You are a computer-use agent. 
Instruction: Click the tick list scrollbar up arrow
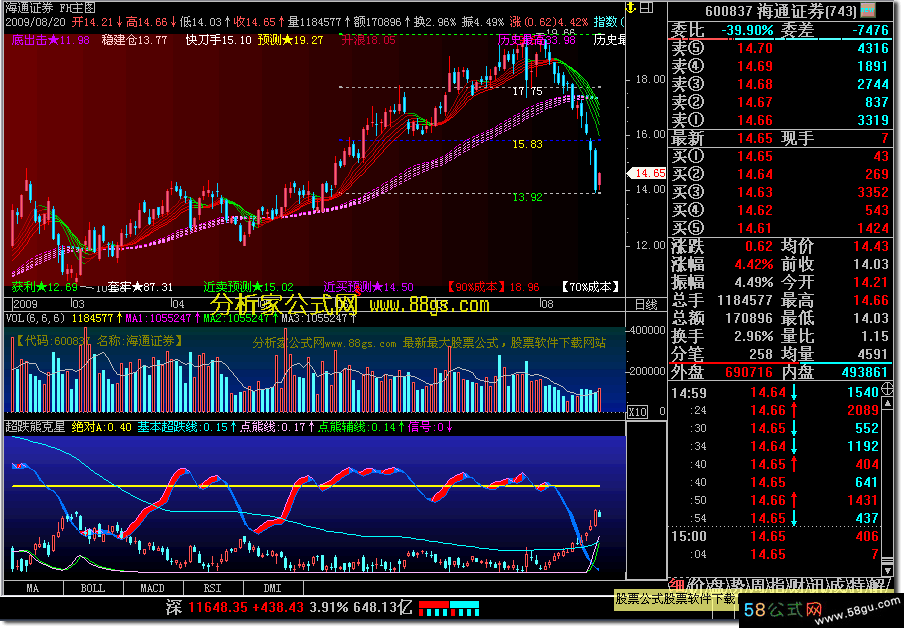click(887, 403)
